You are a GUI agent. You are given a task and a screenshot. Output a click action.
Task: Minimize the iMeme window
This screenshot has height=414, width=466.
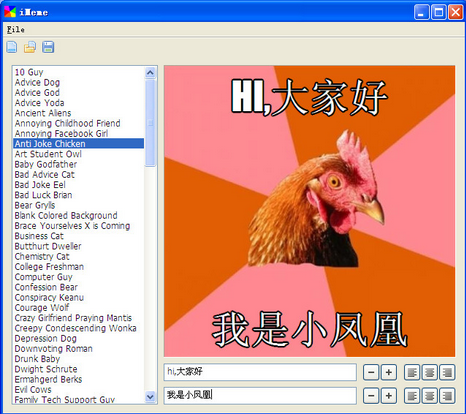pos(422,12)
